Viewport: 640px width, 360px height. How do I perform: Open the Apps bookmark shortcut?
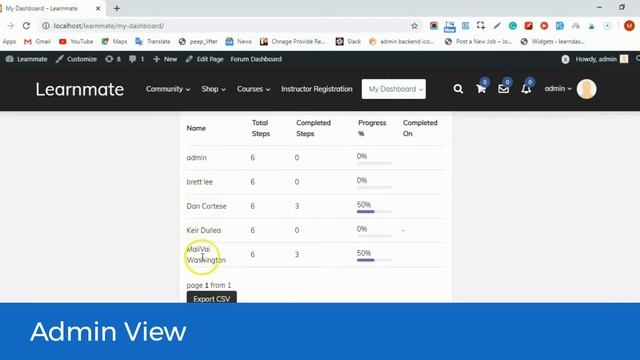pos(9,42)
